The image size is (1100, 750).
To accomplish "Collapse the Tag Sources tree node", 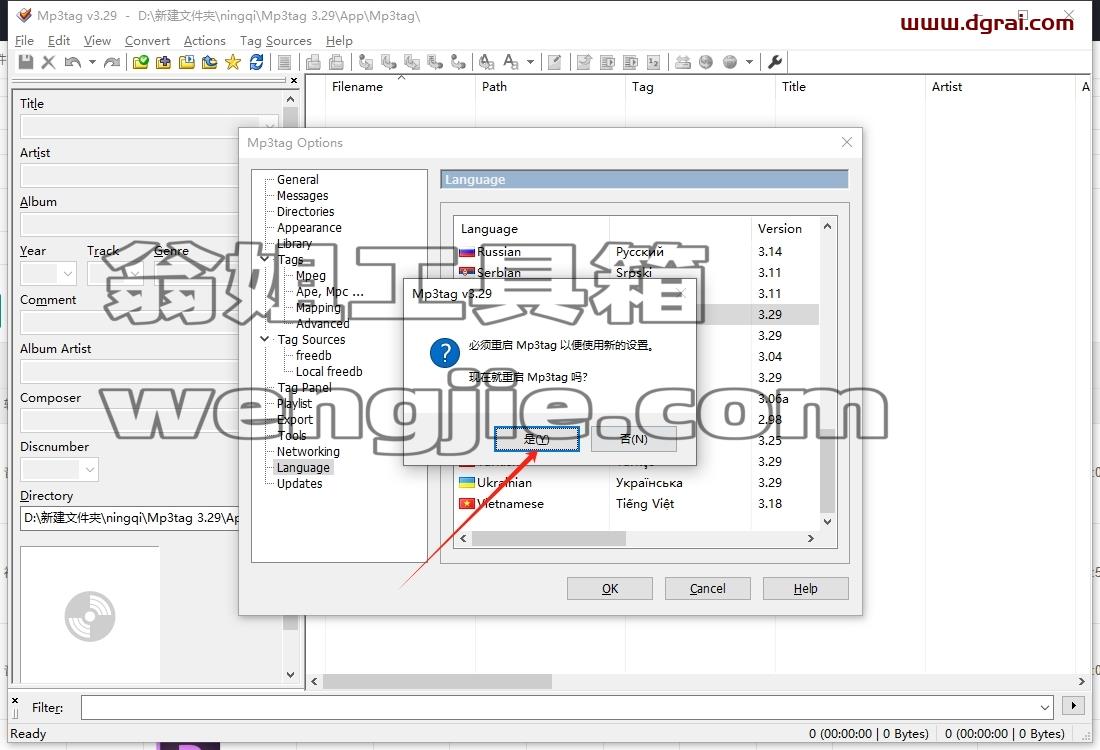I will 264,339.
